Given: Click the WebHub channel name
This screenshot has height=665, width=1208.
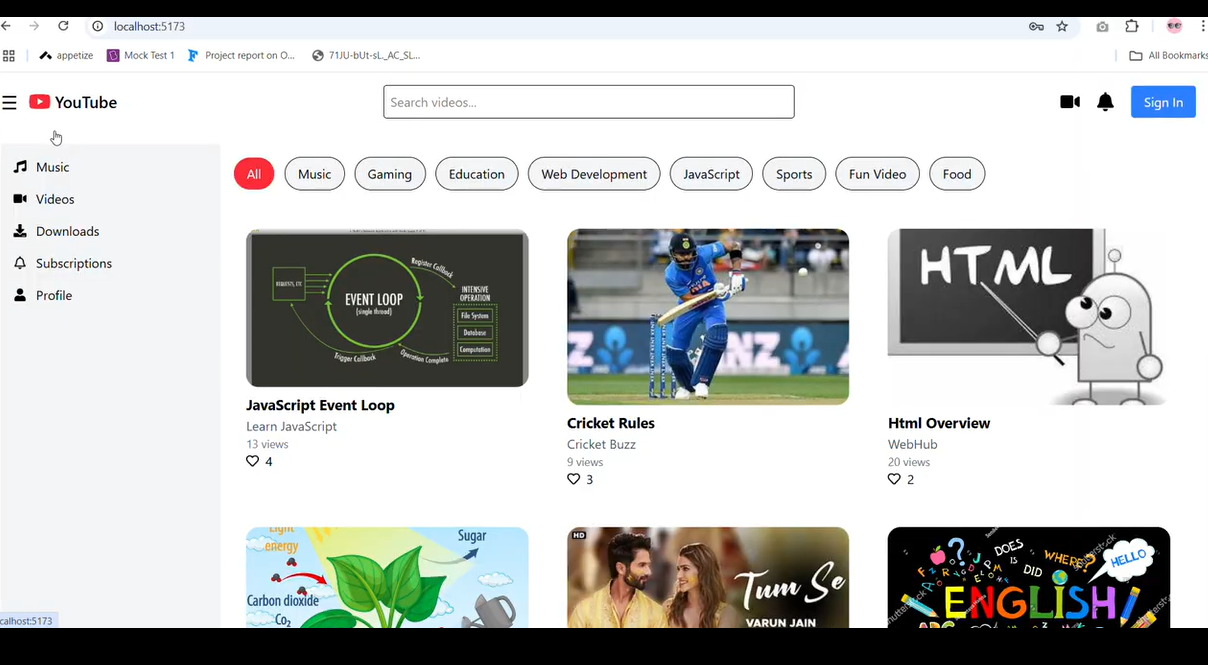Looking at the screenshot, I should click(912, 444).
